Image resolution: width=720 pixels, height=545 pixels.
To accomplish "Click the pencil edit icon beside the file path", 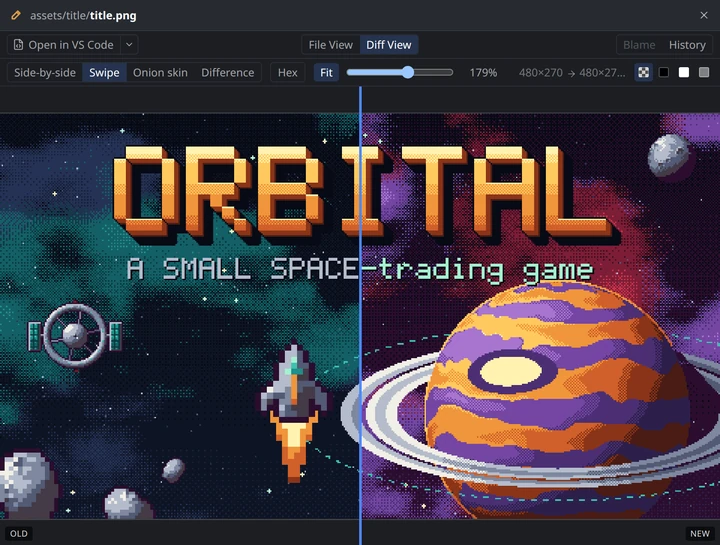I will (x=16, y=15).
